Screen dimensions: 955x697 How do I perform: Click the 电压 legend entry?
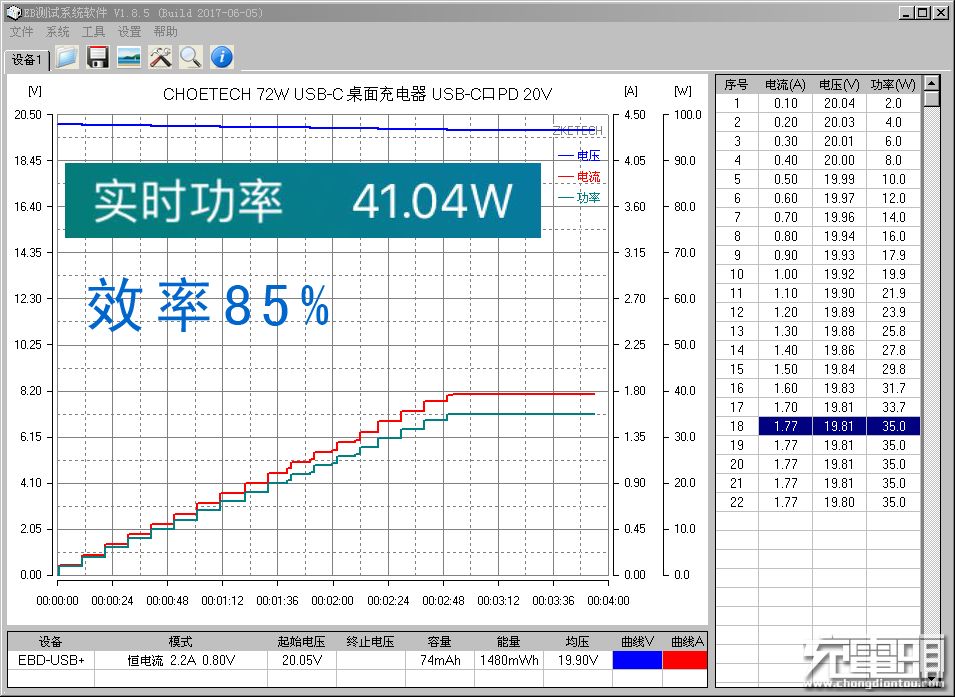tap(579, 155)
